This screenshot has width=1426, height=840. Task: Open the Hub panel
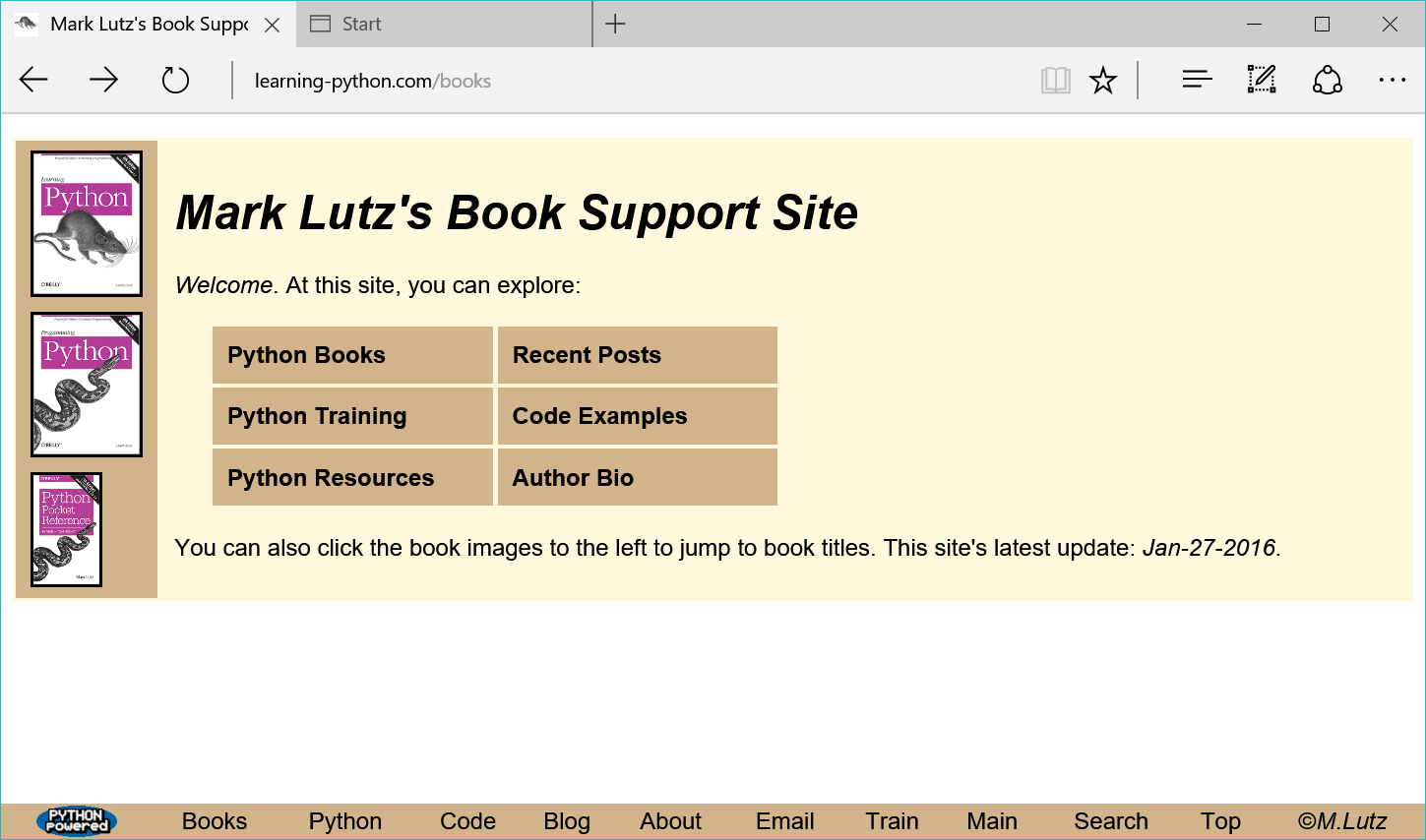tap(1197, 80)
